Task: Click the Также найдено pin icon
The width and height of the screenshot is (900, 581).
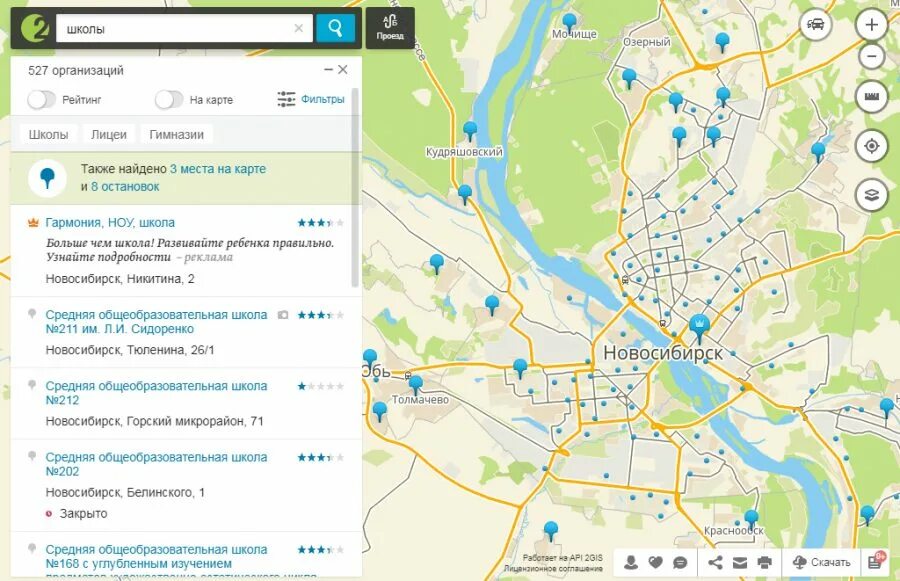Action: [48, 178]
